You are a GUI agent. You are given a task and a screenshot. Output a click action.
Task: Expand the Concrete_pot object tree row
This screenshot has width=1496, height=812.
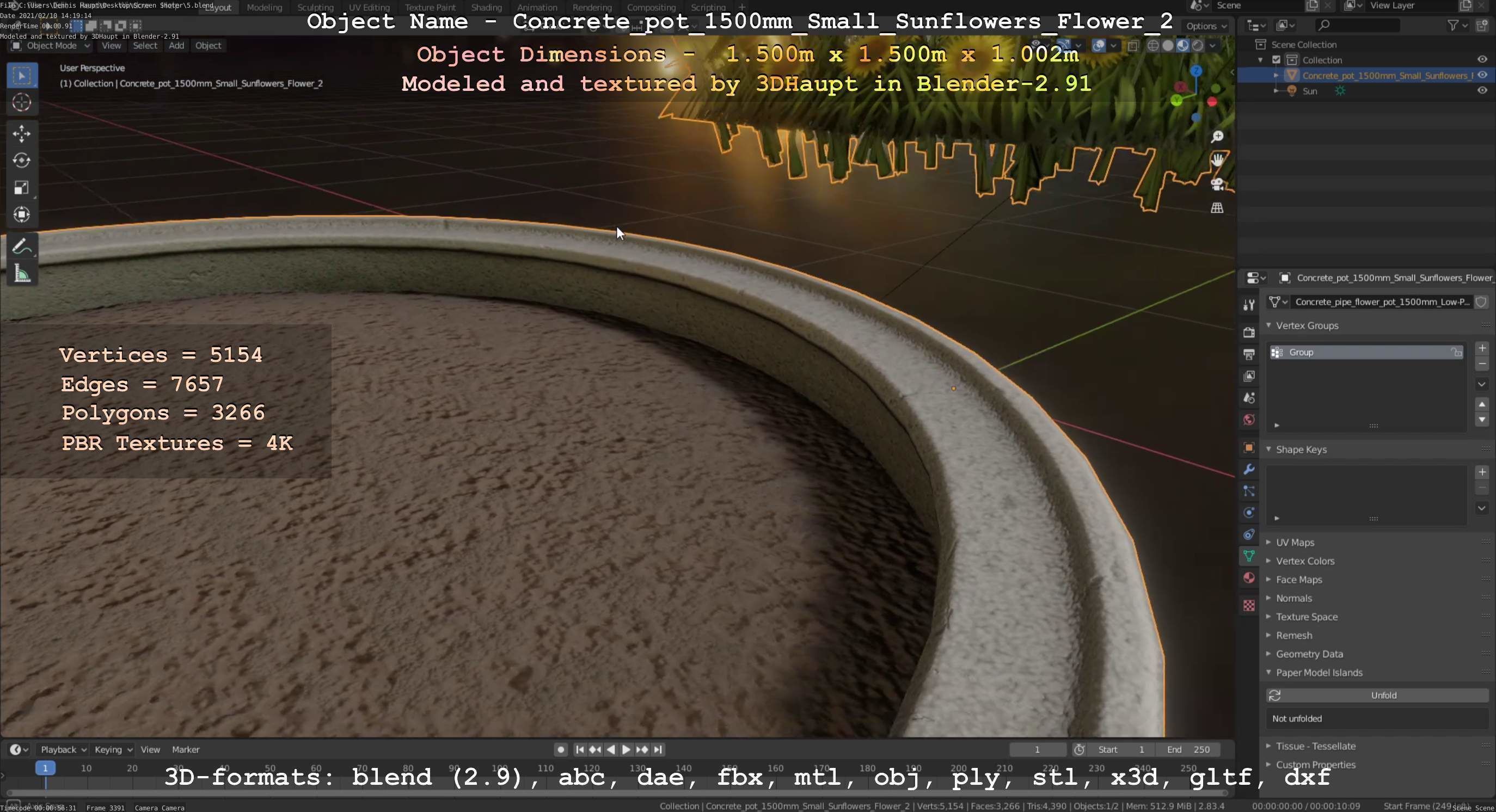[x=1276, y=76]
